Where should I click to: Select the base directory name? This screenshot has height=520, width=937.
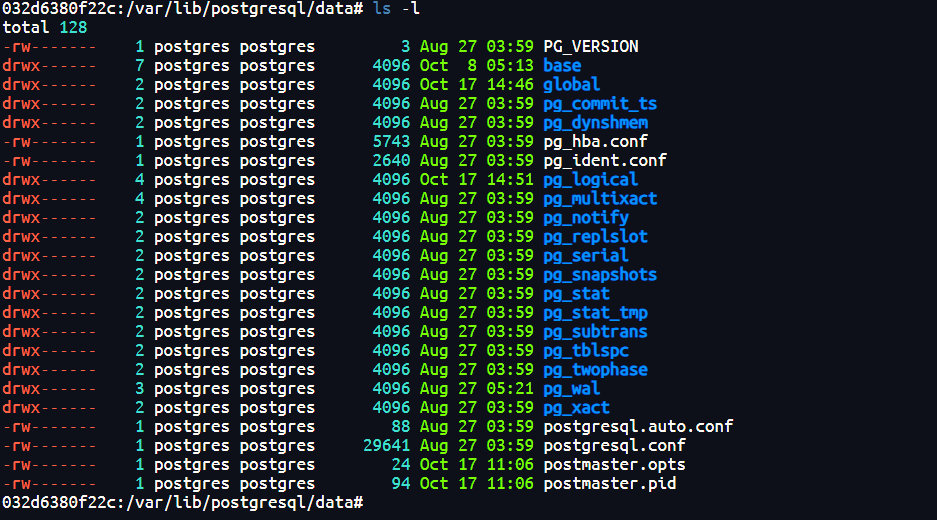pos(562,66)
